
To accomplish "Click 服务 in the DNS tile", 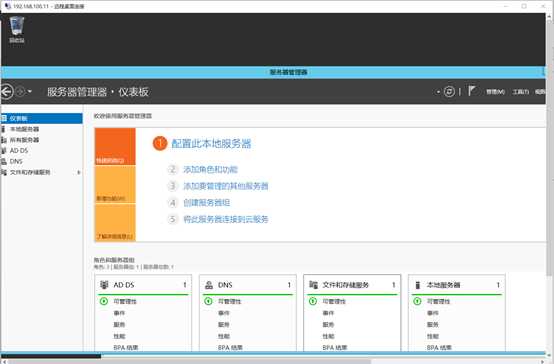I will (x=224, y=324).
